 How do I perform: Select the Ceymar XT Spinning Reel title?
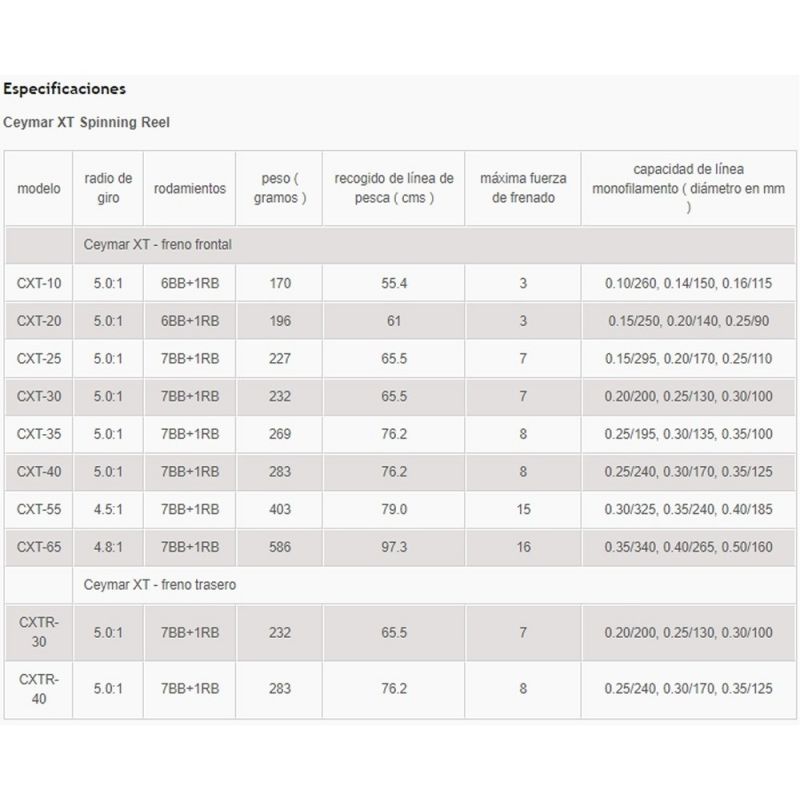(x=87, y=122)
